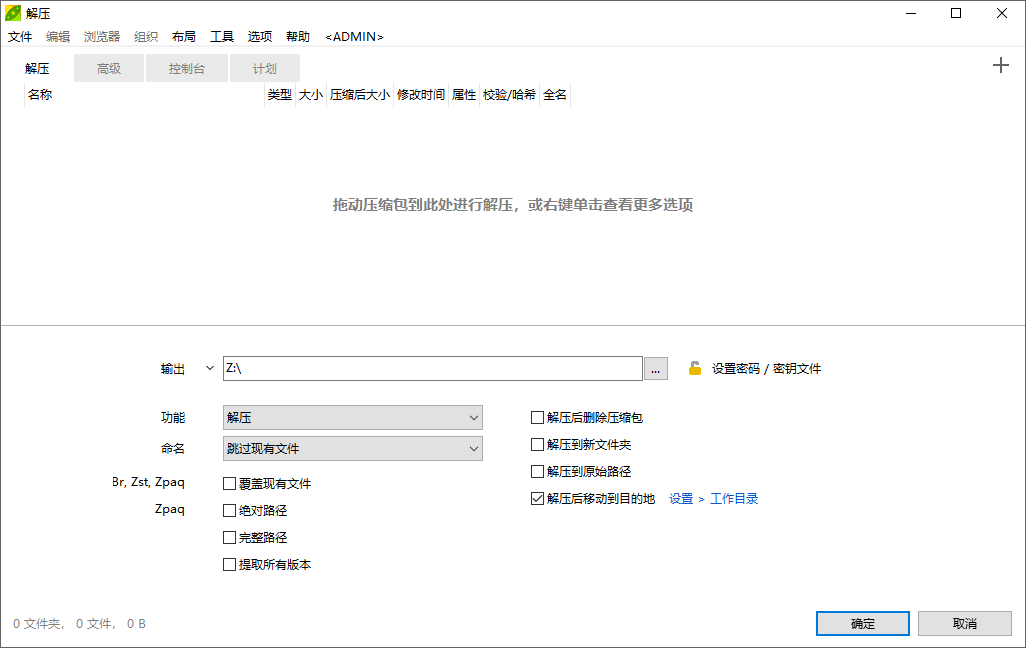This screenshot has height=648, width=1026.
Task: Switch to the 高级 tab
Action: coord(108,68)
